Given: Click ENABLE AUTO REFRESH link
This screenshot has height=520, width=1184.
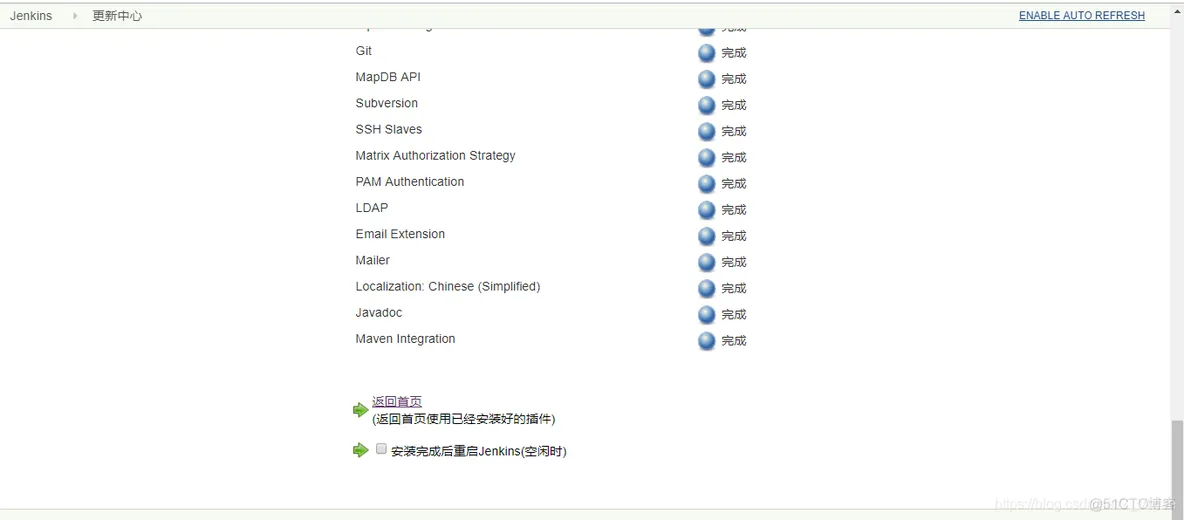Looking at the screenshot, I should point(1081,16).
